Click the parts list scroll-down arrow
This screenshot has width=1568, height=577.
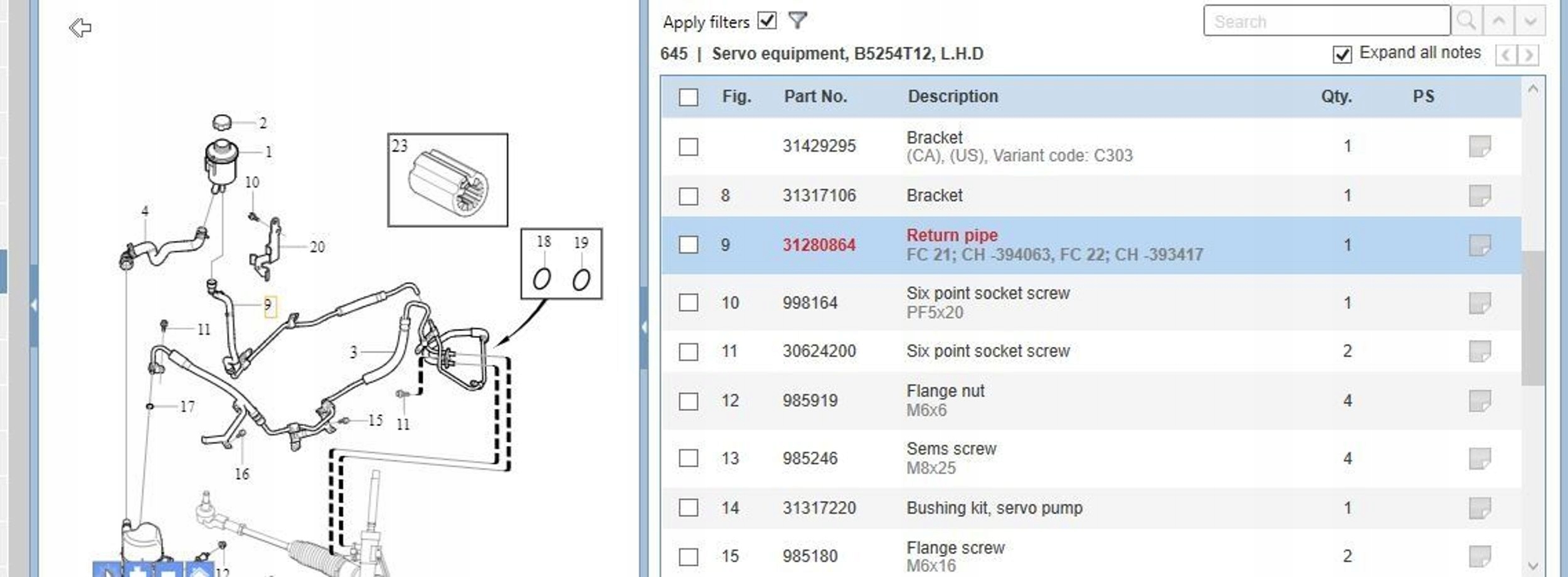(1533, 565)
